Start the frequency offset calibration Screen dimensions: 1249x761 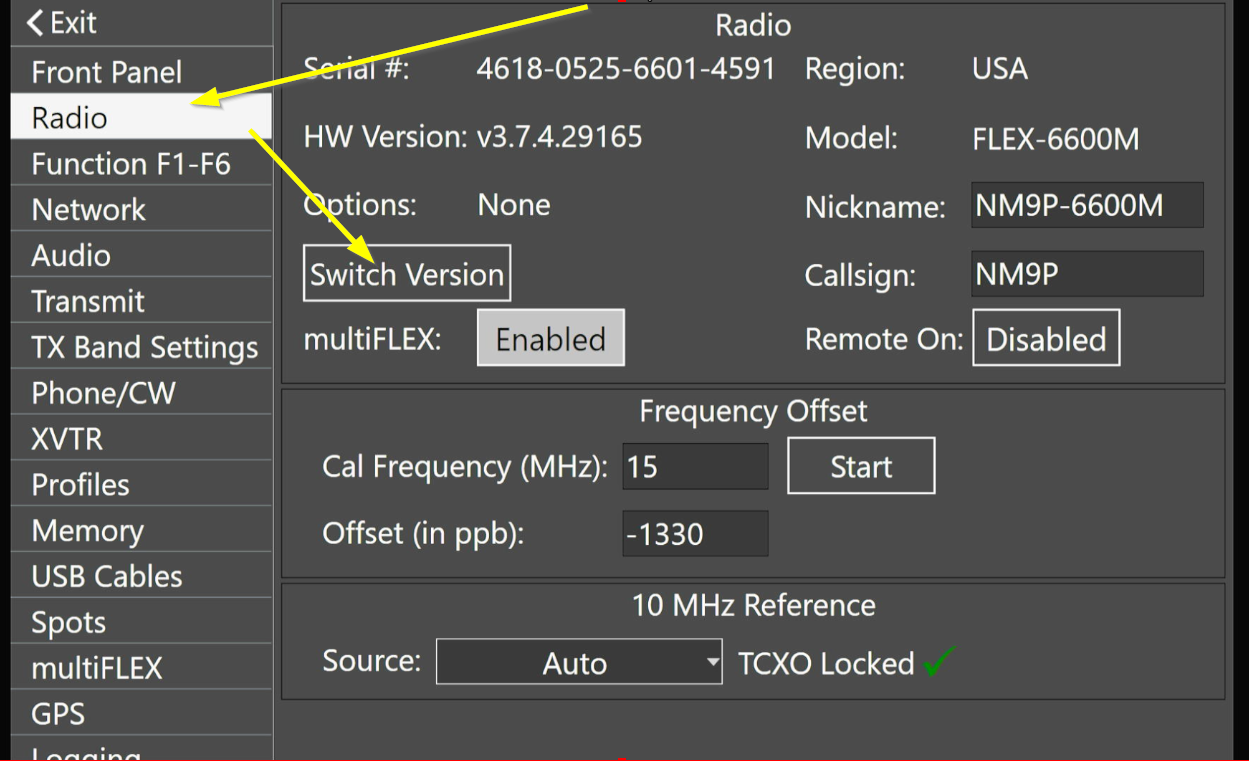click(861, 466)
